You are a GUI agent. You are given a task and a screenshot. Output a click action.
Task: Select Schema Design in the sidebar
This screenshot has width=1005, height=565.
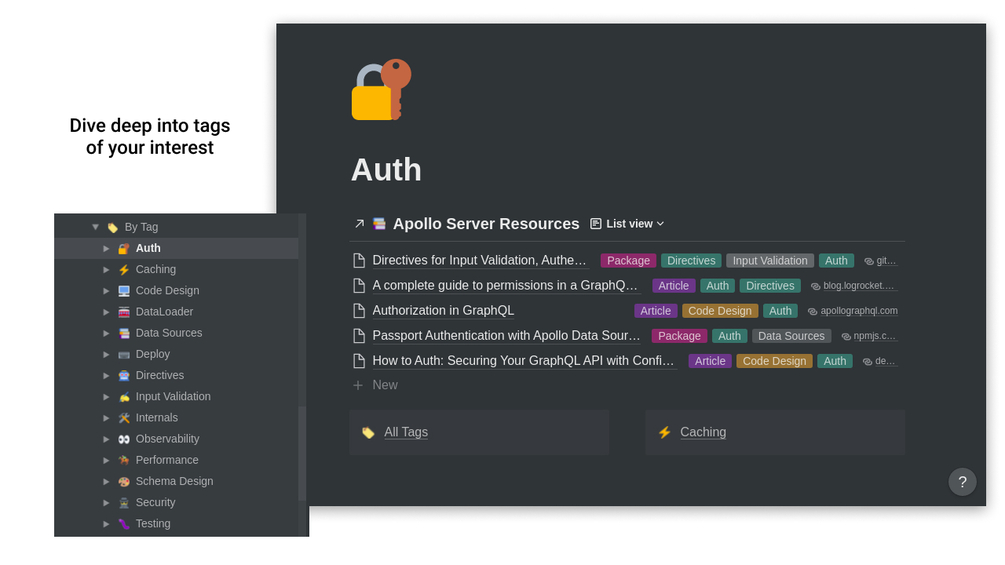(174, 481)
